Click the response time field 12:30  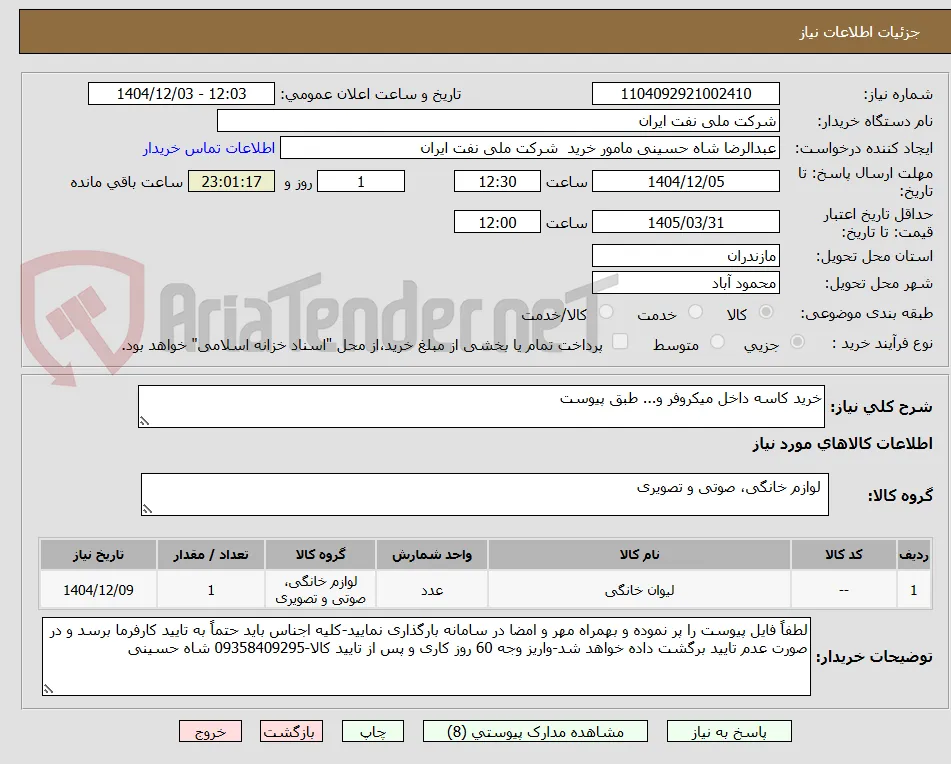497,181
